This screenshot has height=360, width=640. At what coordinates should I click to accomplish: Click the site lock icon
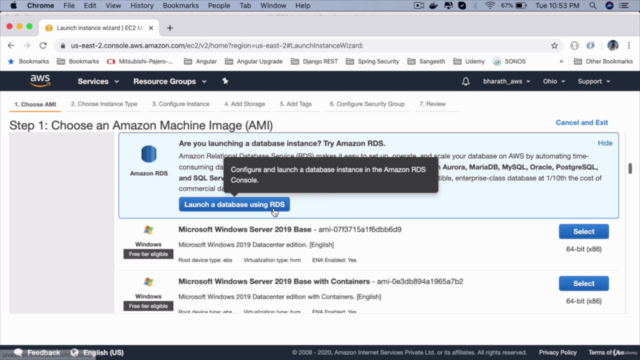point(63,46)
